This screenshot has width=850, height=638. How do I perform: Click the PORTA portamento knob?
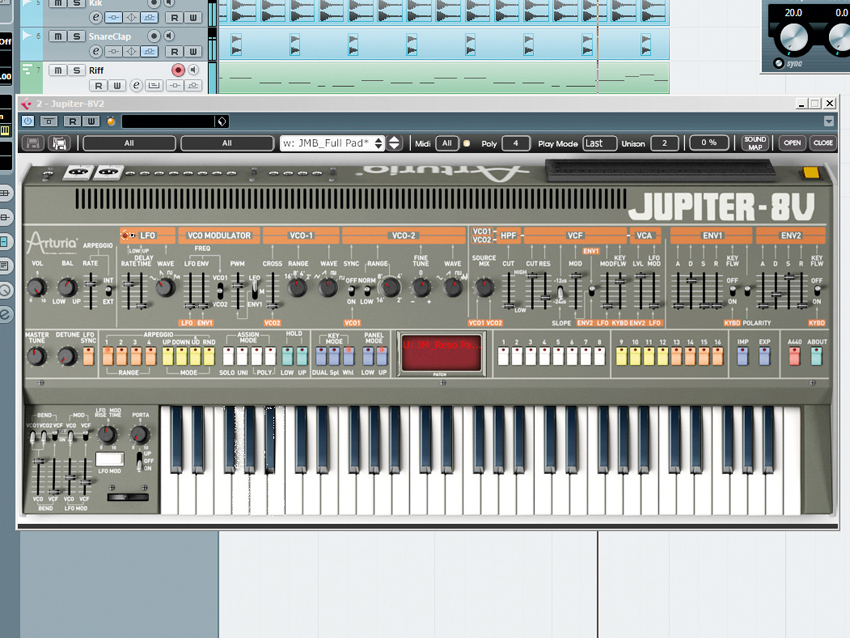click(x=140, y=434)
